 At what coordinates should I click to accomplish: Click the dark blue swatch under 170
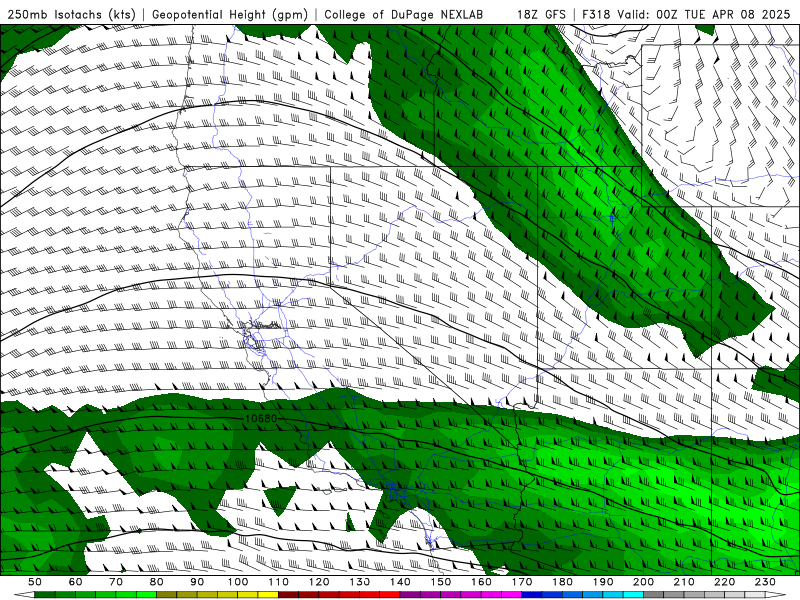click(x=532, y=595)
